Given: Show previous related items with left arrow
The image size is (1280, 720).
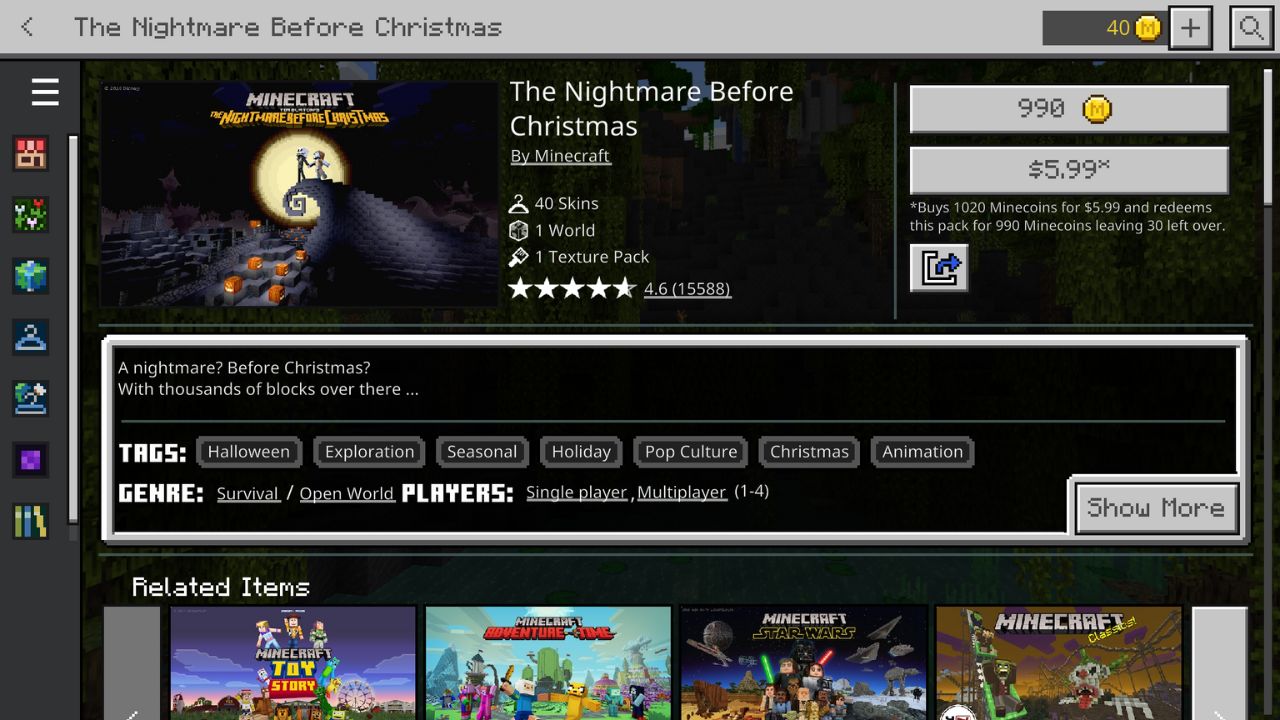Looking at the screenshot, I should (x=132, y=663).
